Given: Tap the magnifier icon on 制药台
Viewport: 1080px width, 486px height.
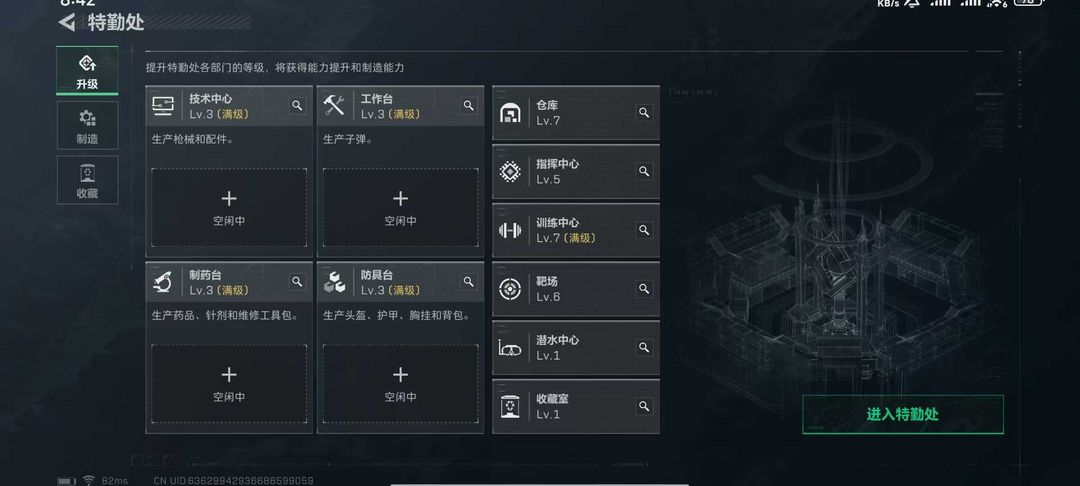Looking at the screenshot, I should [x=297, y=282].
